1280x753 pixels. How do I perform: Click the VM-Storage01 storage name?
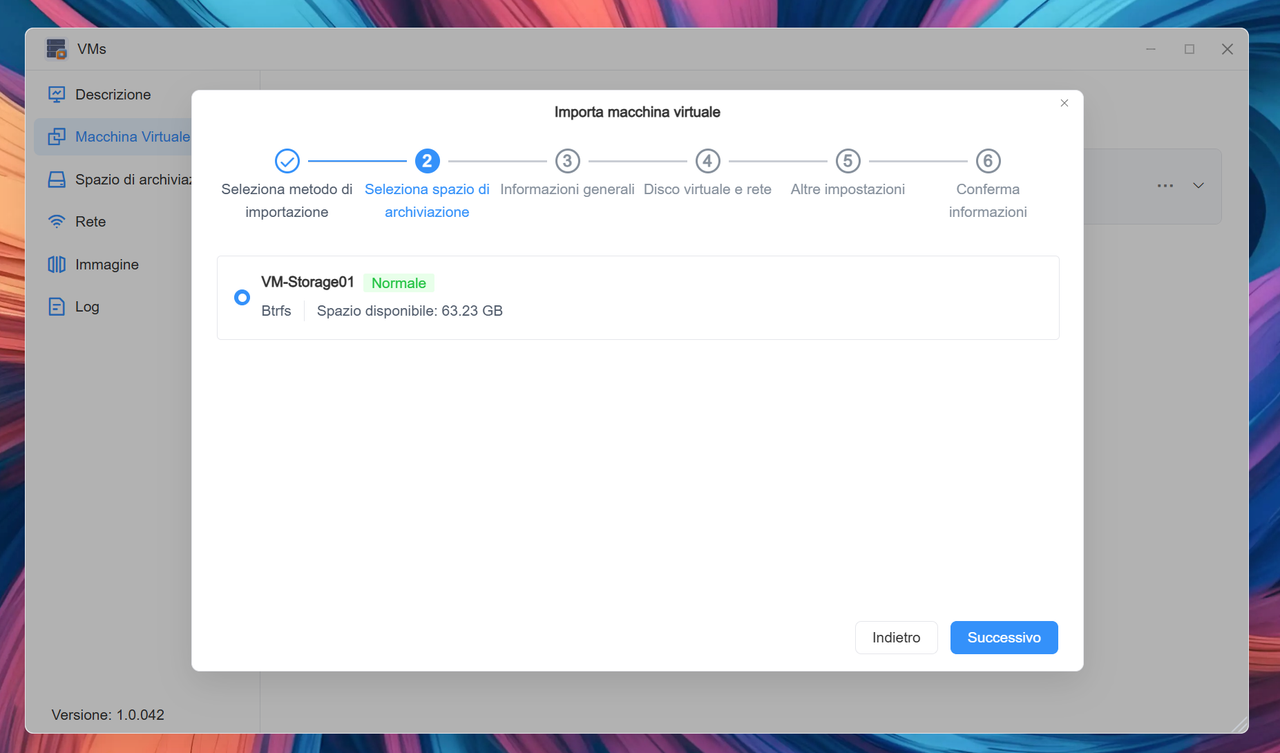point(307,282)
